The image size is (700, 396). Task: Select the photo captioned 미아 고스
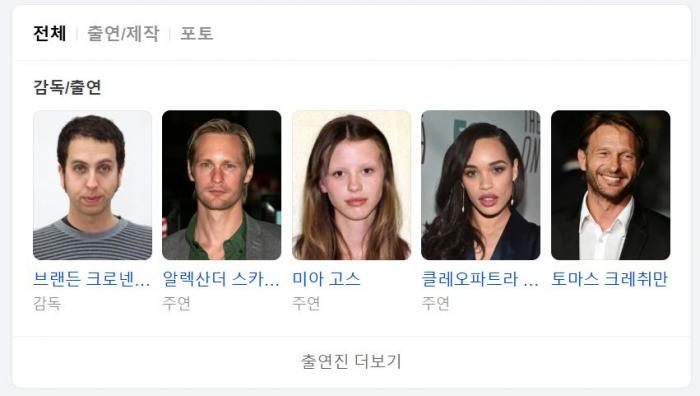[x=351, y=185]
